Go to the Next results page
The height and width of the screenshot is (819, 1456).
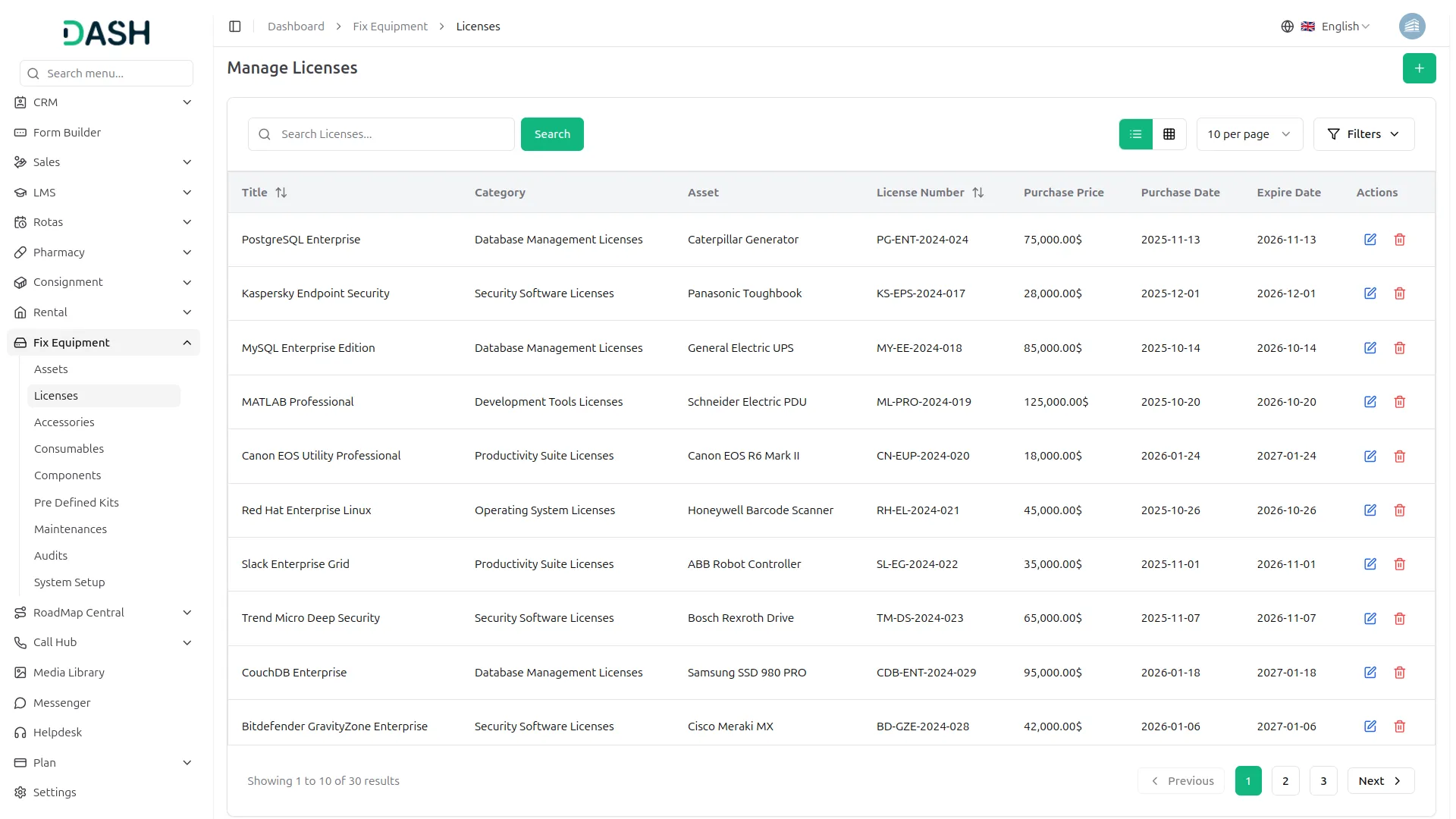coord(1379,781)
